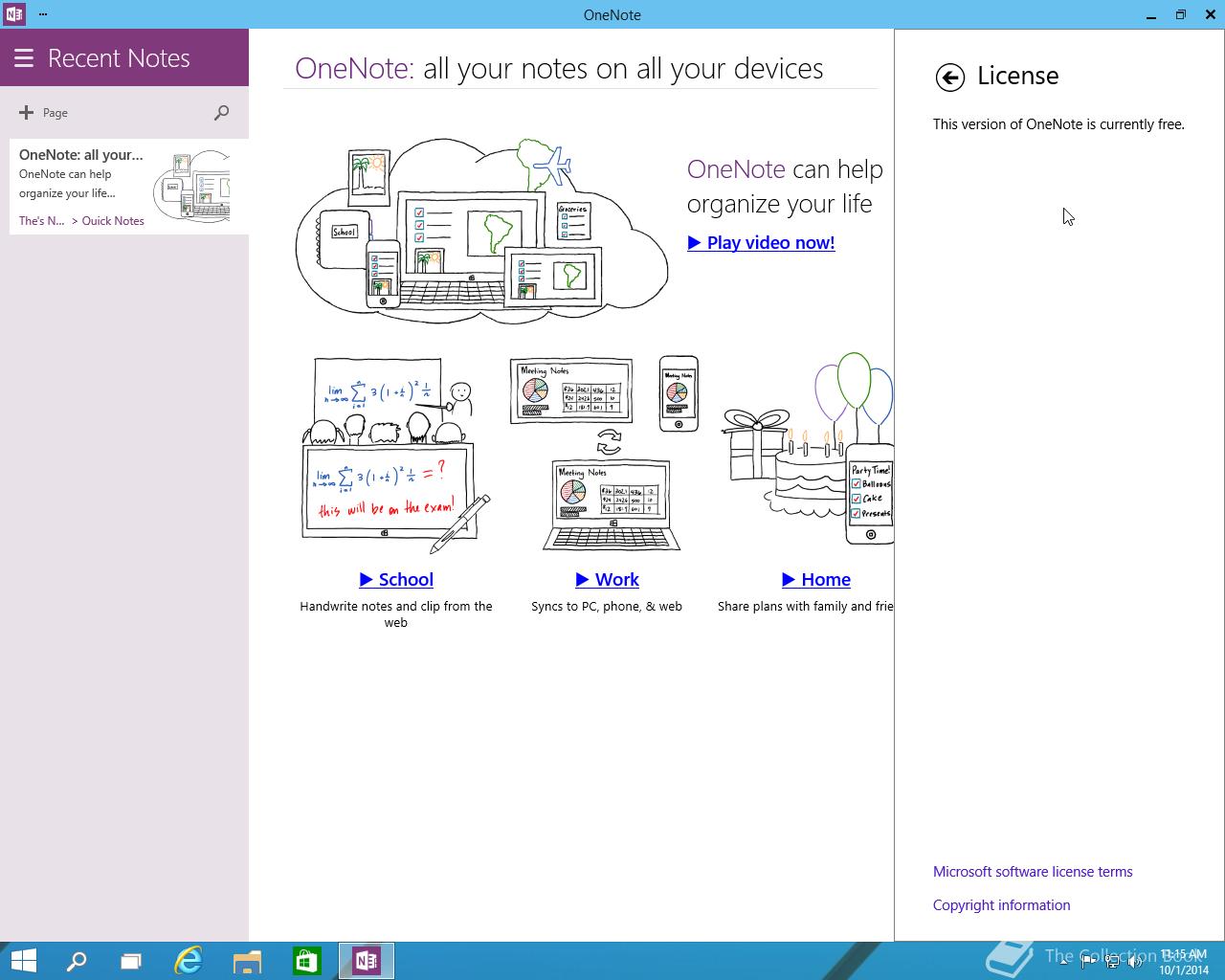The width and height of the screenshot is (1225, 980).
Task: Open the 'OneNote: all your...' recent note card
Action: (x=129, y=187)
